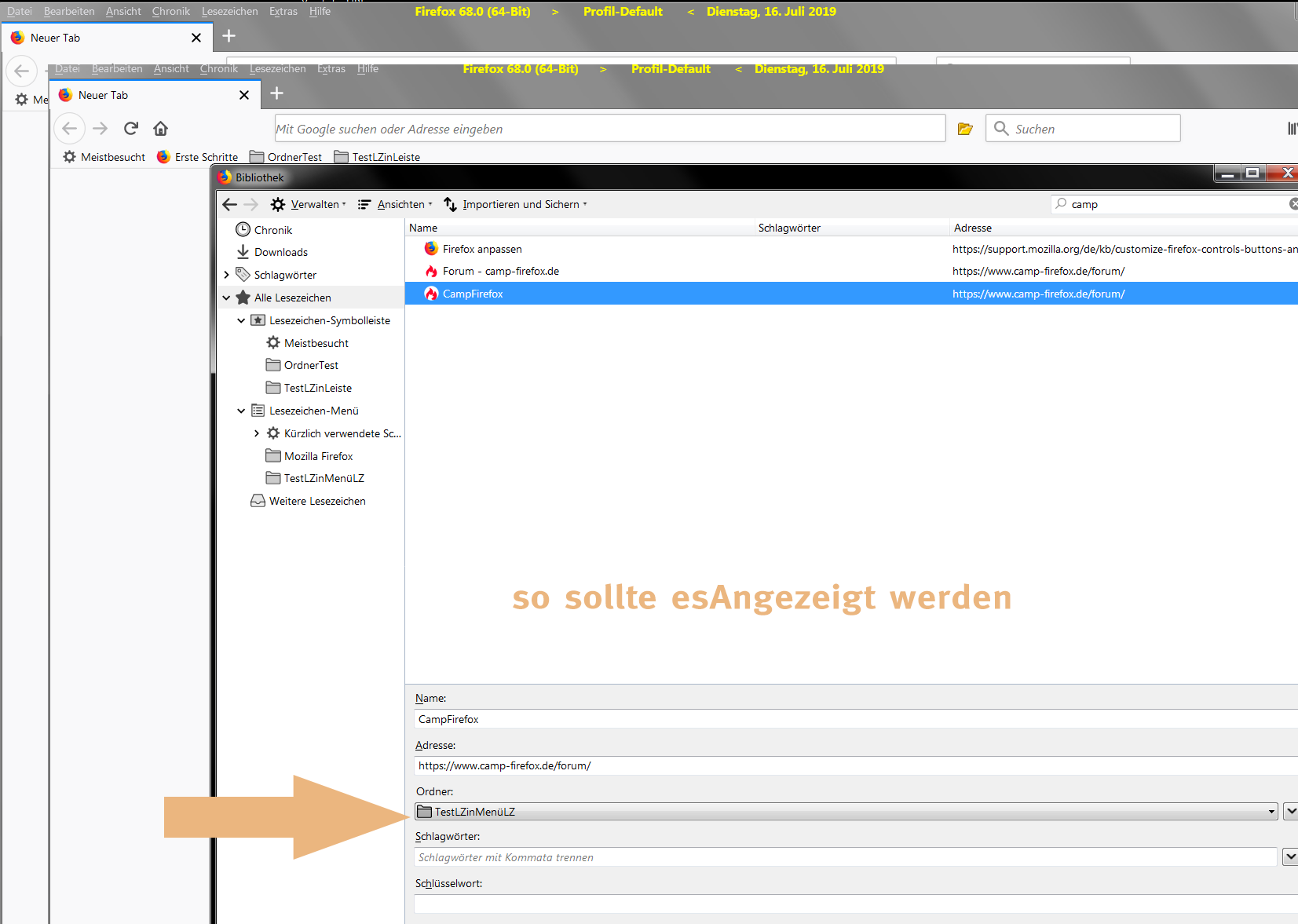Select the TestLZinMenüLZ folder in the tree
This screenshot has height=924, width=1298.
coord(315,478)
